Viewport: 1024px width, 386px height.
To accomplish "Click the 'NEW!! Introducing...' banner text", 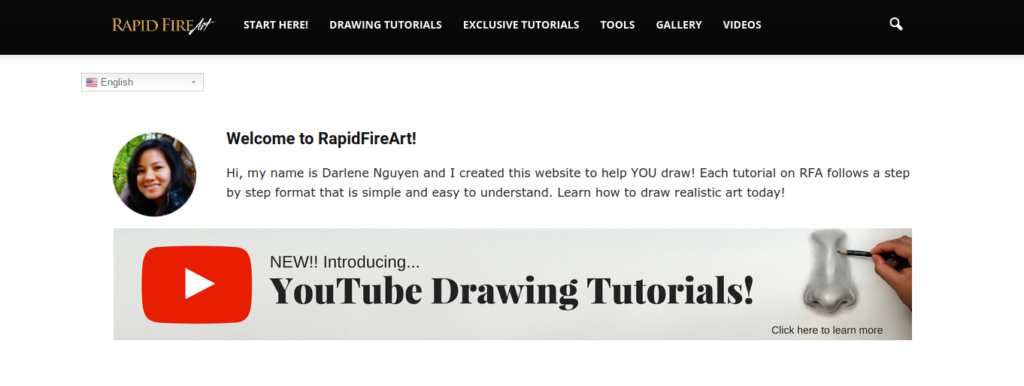I will (345, 262).
